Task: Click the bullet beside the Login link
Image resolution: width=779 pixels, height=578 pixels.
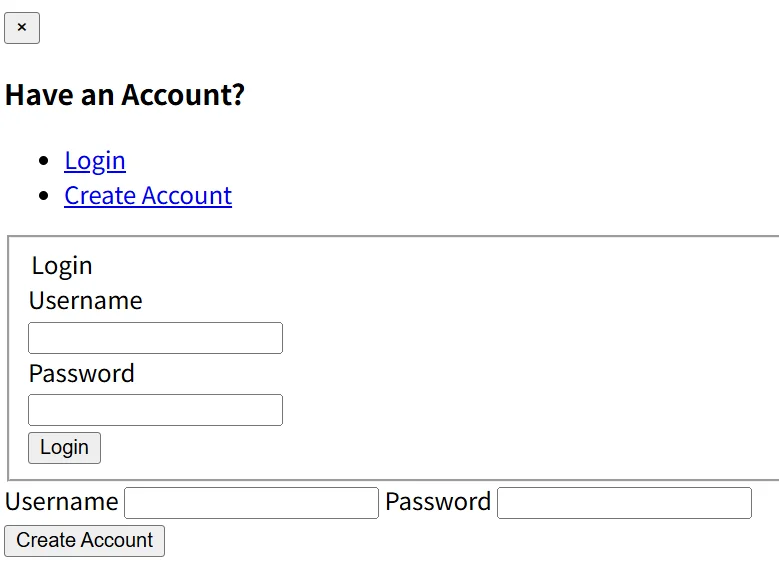Action: (x=43, y=161)
